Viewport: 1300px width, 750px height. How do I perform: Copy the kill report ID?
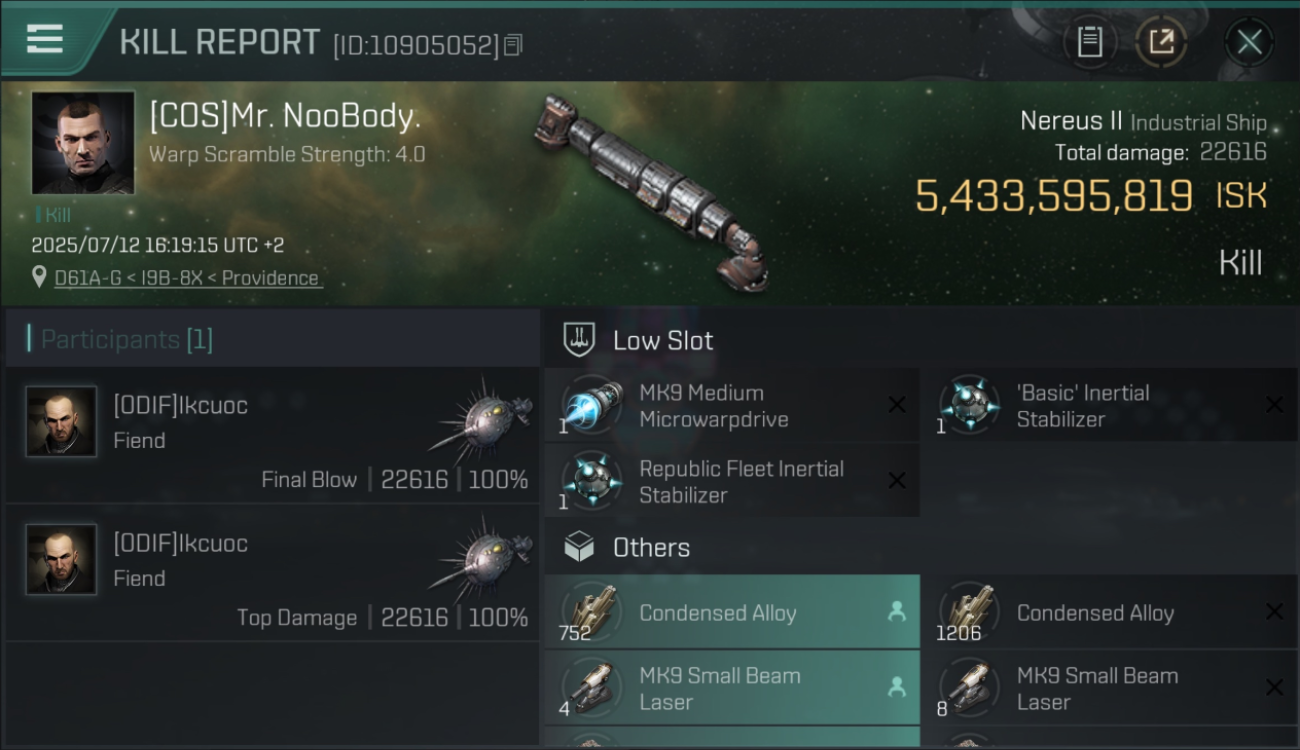513,45
